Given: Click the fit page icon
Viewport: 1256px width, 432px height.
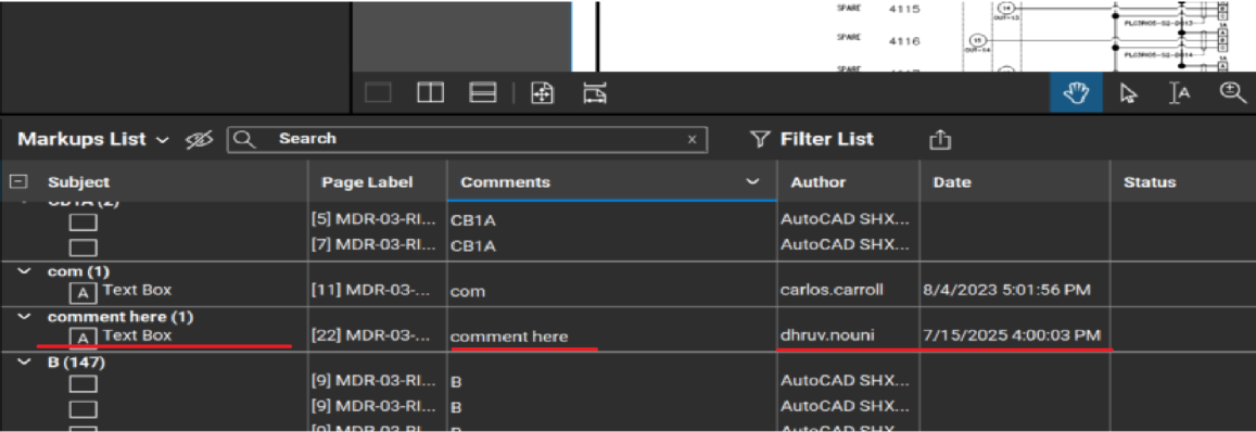Looking at the screenshot, I should point(542,94).
